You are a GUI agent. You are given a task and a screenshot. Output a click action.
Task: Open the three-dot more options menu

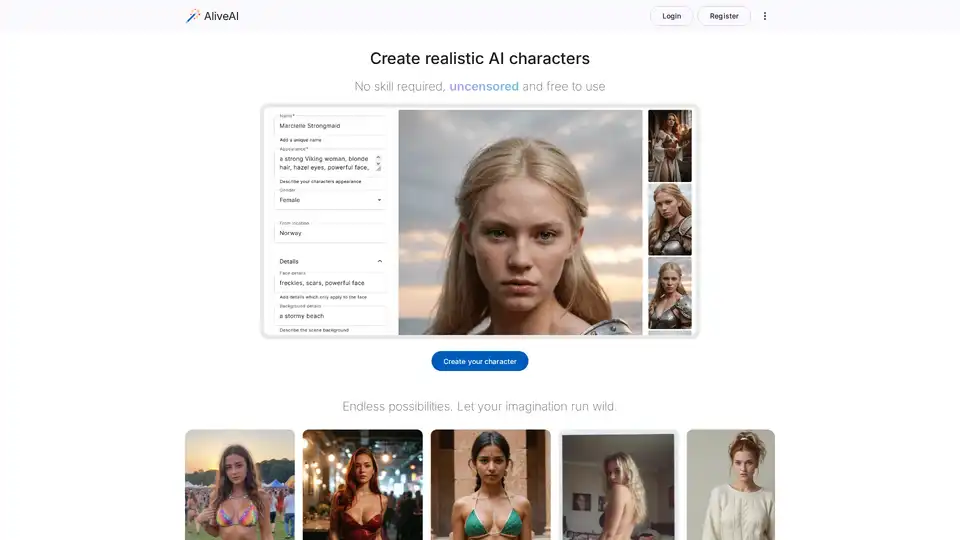(x=765, y=16)
